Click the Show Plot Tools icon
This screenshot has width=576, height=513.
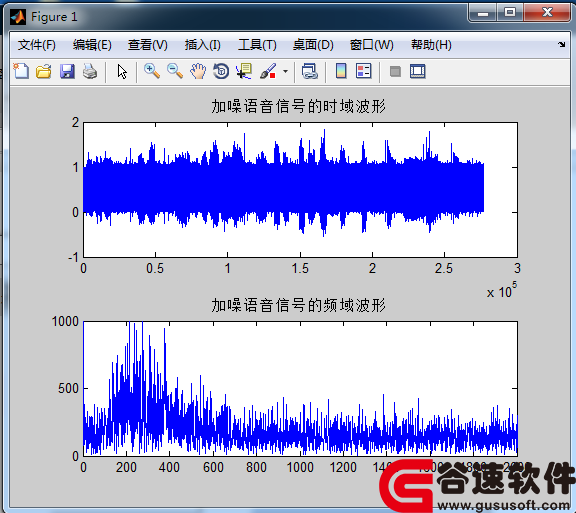point(418,71)
